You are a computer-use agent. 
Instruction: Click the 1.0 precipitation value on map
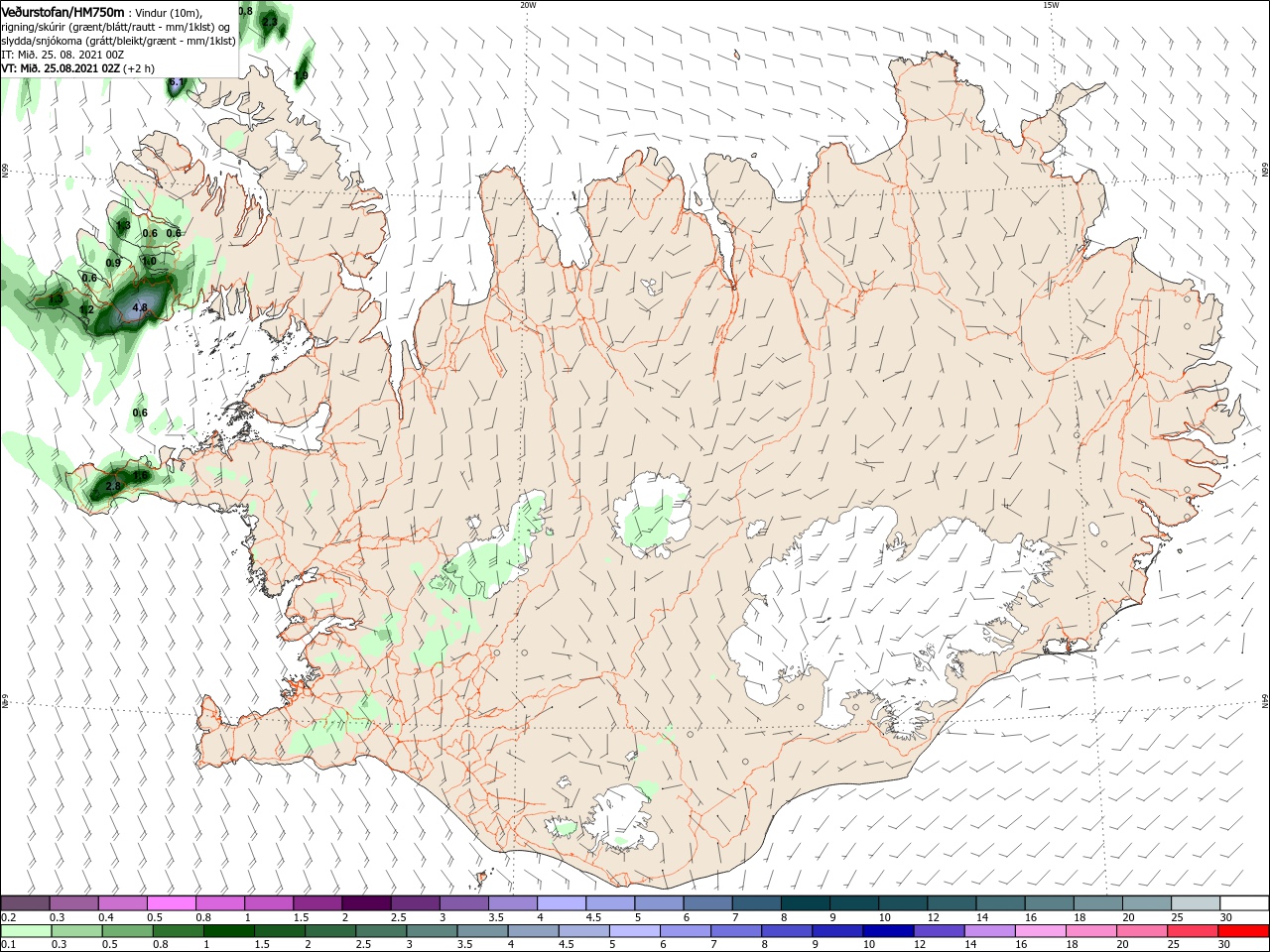click(x=149, y=261)
